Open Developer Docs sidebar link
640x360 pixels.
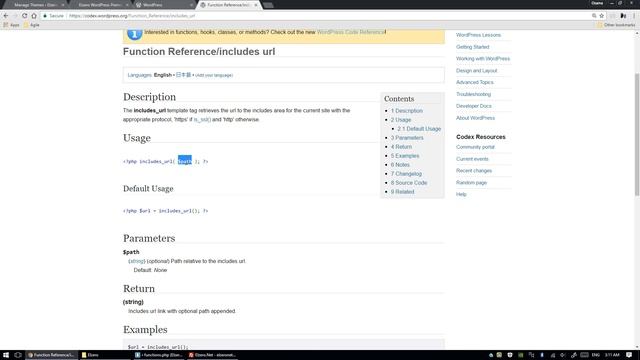pos(473,106)
